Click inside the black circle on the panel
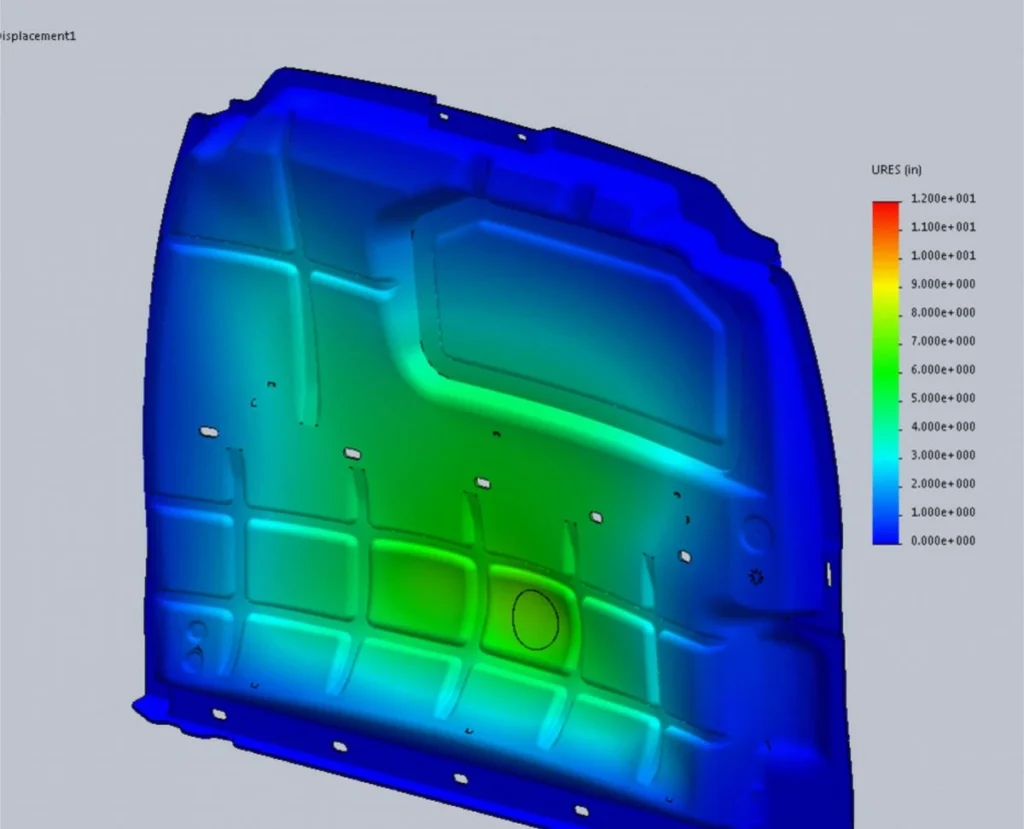Viewport: 1024px width, 829px height. coord(534,619)
